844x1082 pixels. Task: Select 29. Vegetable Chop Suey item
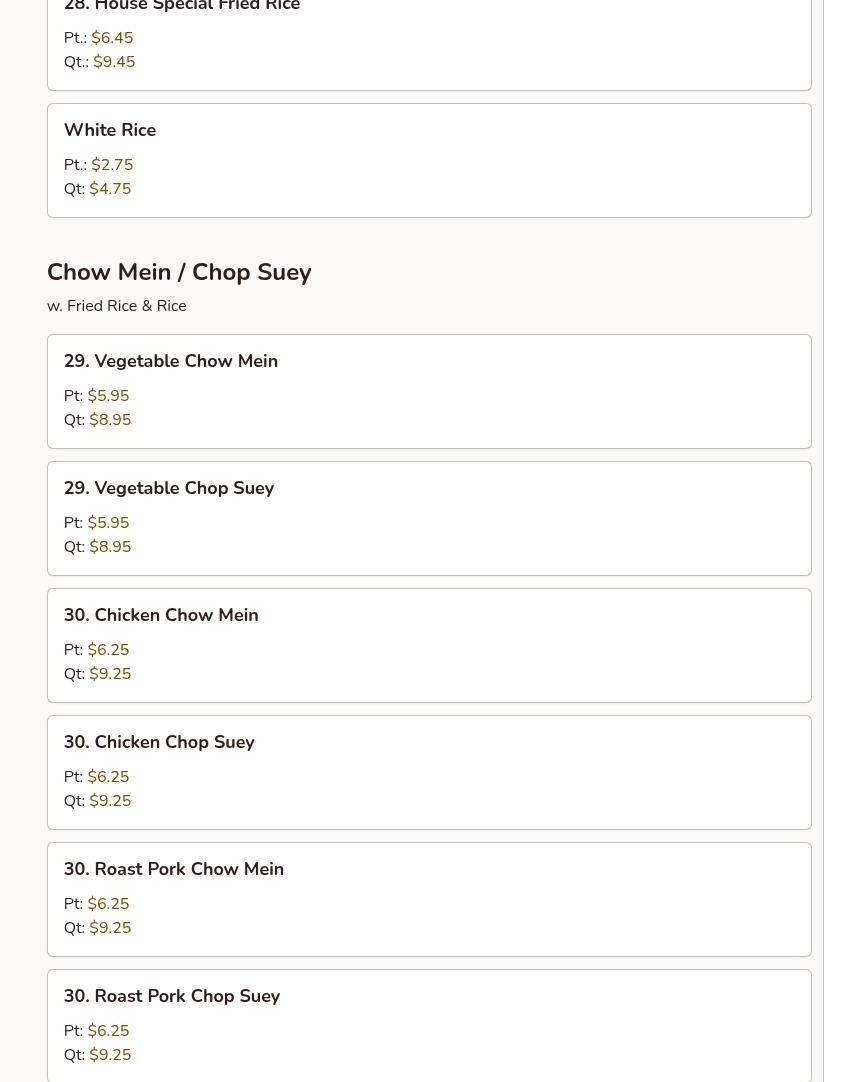(x=169, y=488)
